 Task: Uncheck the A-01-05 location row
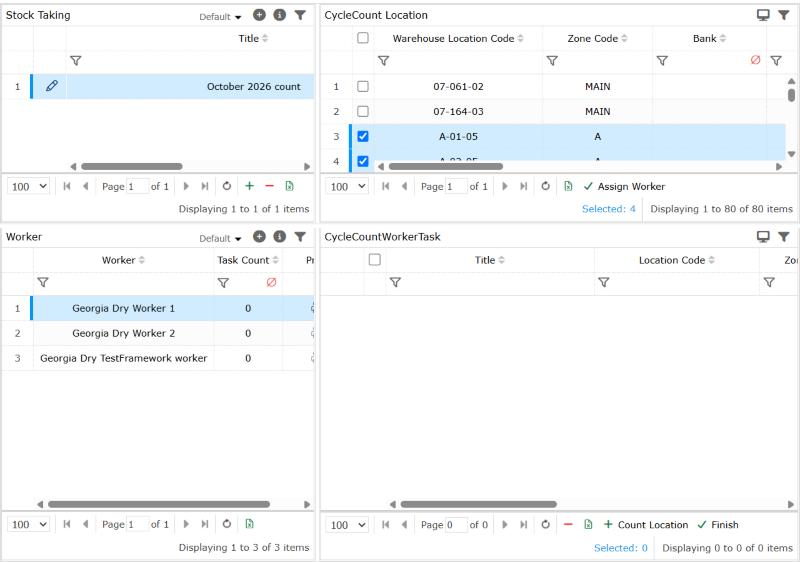[363, 136]
